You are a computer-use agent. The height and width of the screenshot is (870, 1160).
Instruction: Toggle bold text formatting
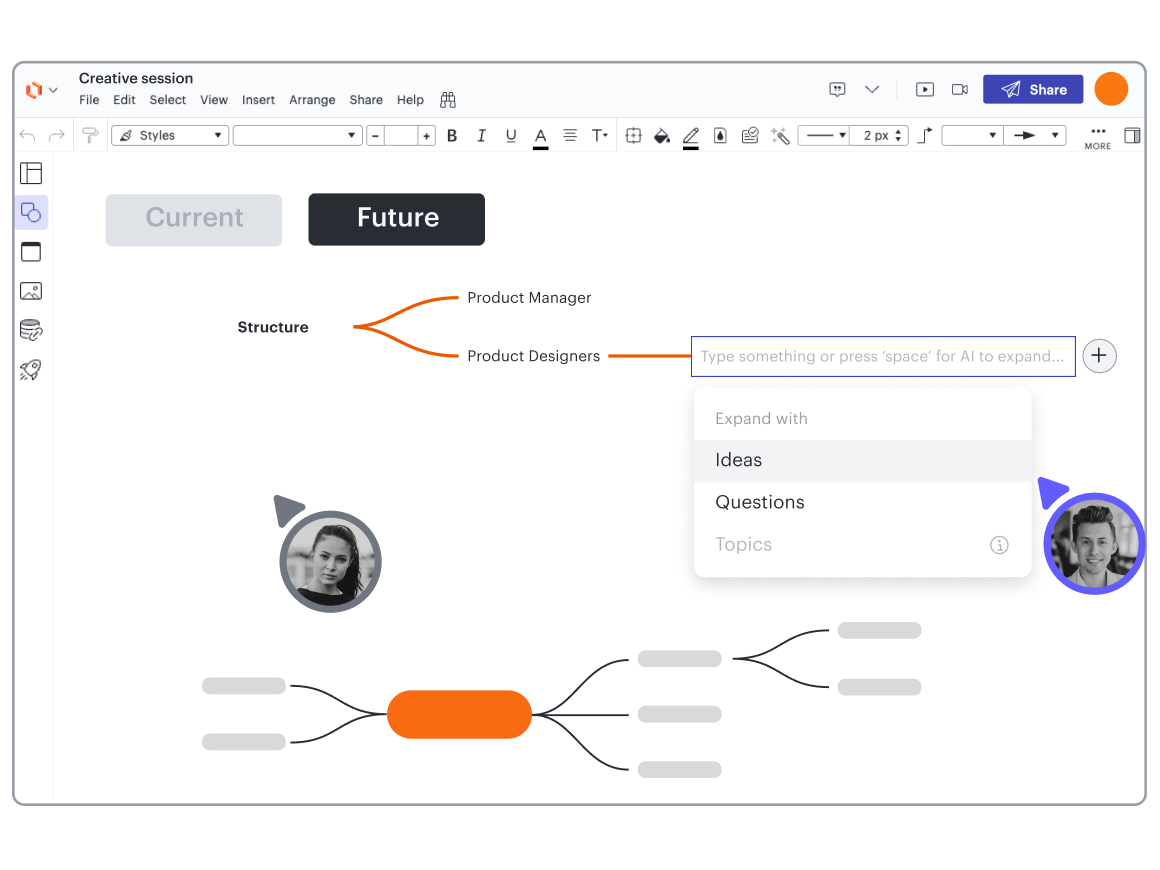tap(452, 136)
